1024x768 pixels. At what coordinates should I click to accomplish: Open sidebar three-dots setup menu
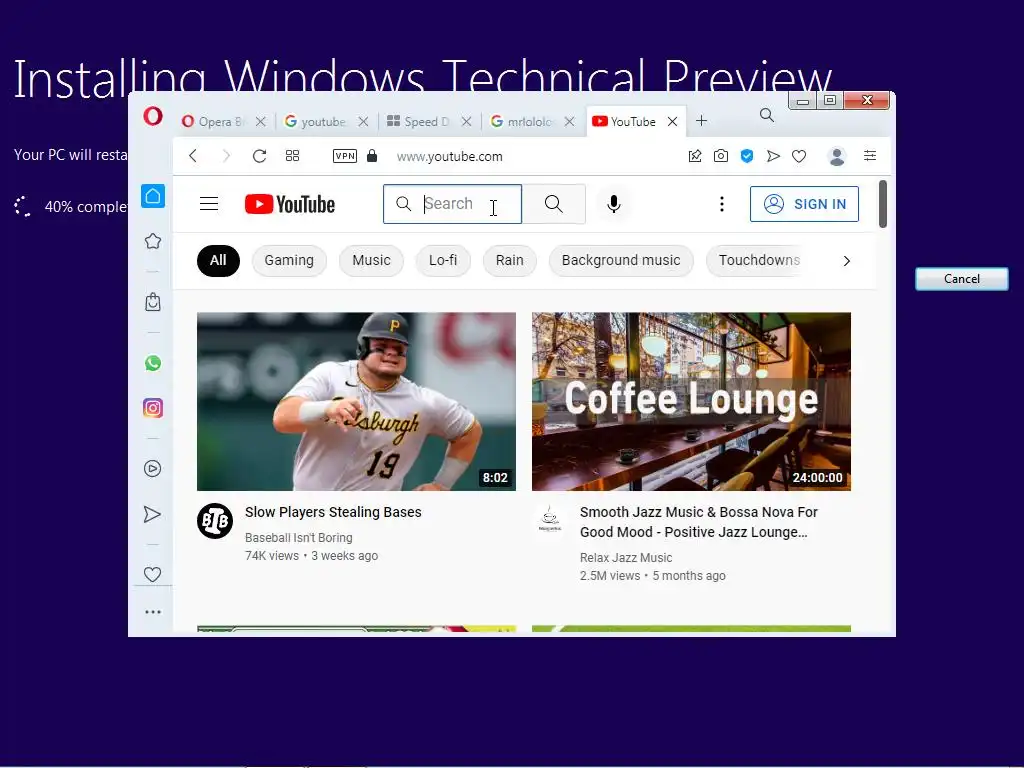tap(153, 612)
